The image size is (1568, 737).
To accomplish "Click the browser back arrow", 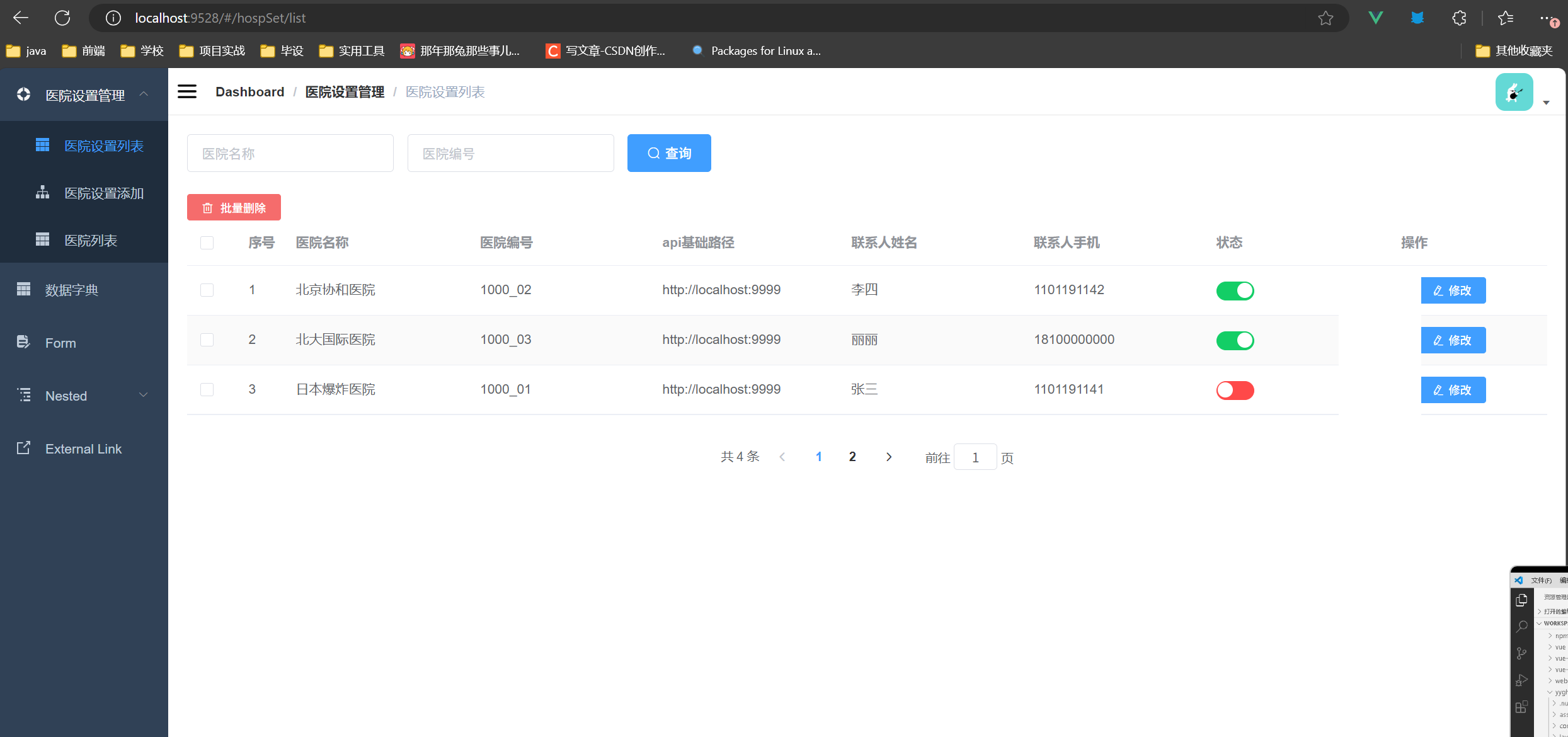I will 21,18.
